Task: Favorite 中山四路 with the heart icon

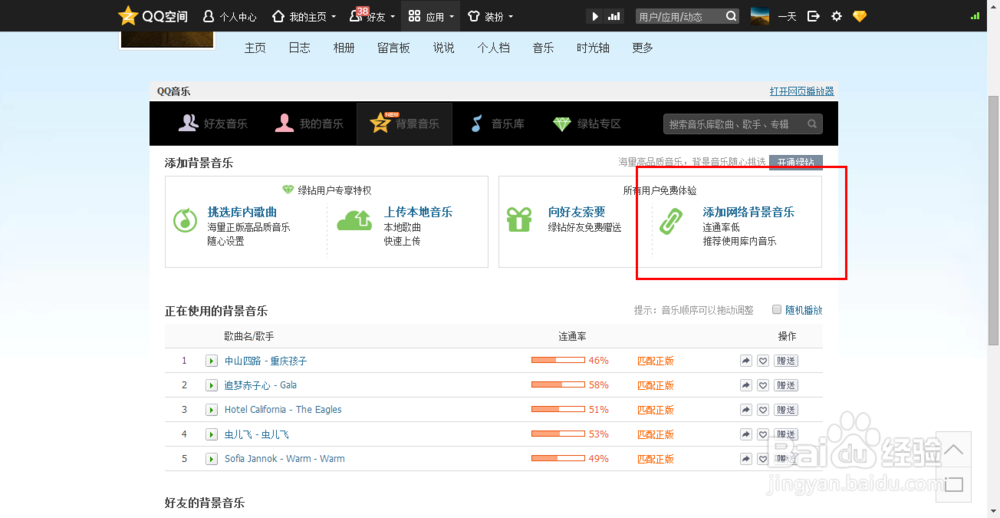Action: pyautogui.click(x=763, y=361)
